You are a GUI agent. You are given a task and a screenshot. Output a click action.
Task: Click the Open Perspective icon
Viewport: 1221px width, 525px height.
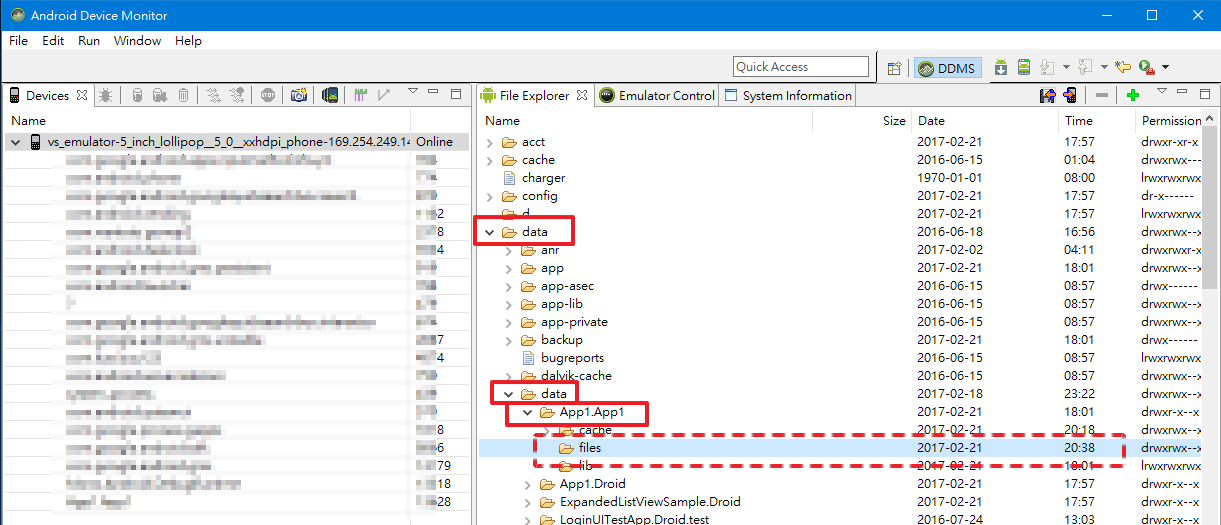point(895,67)
